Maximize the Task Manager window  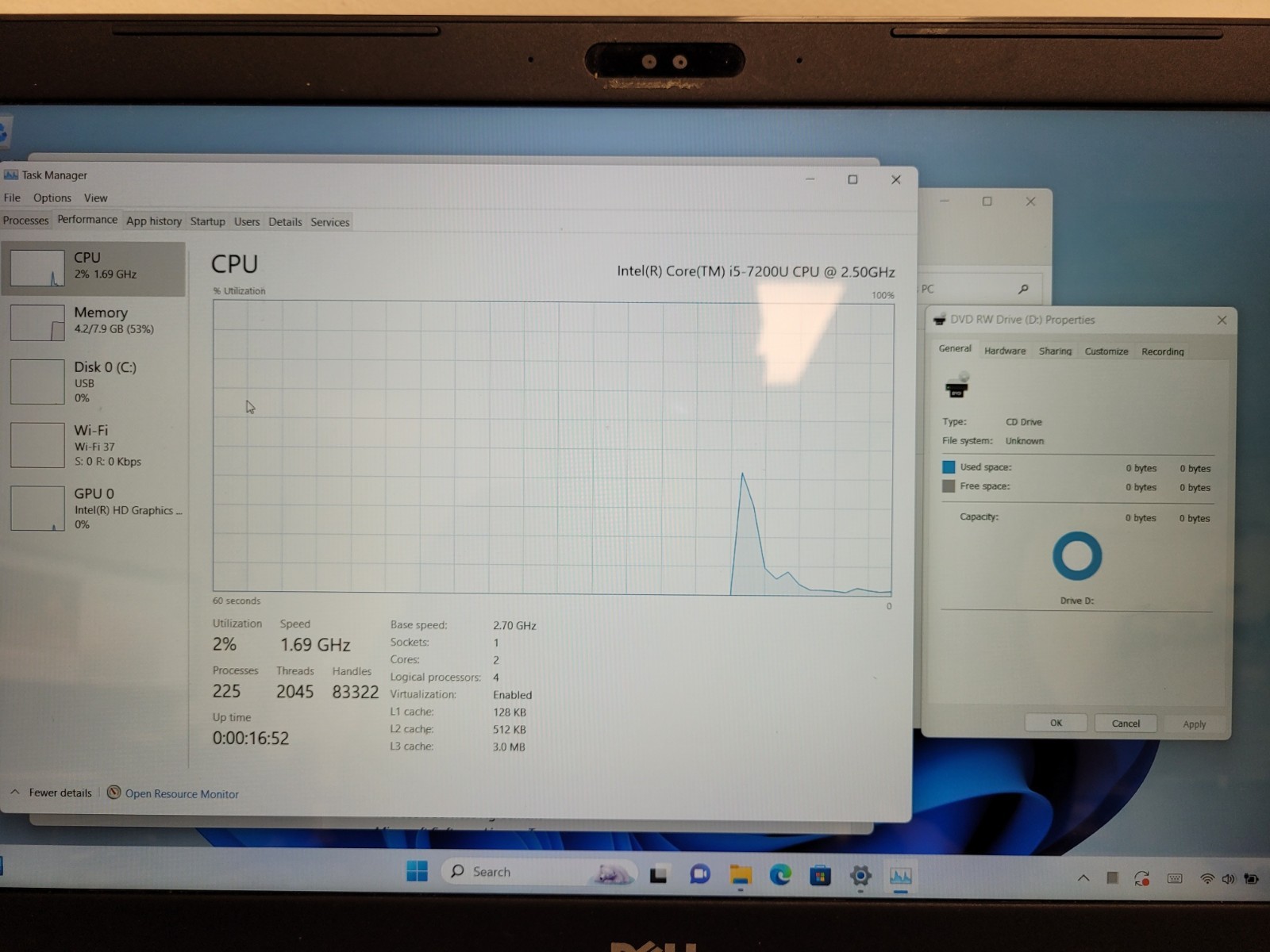(852, 179)
